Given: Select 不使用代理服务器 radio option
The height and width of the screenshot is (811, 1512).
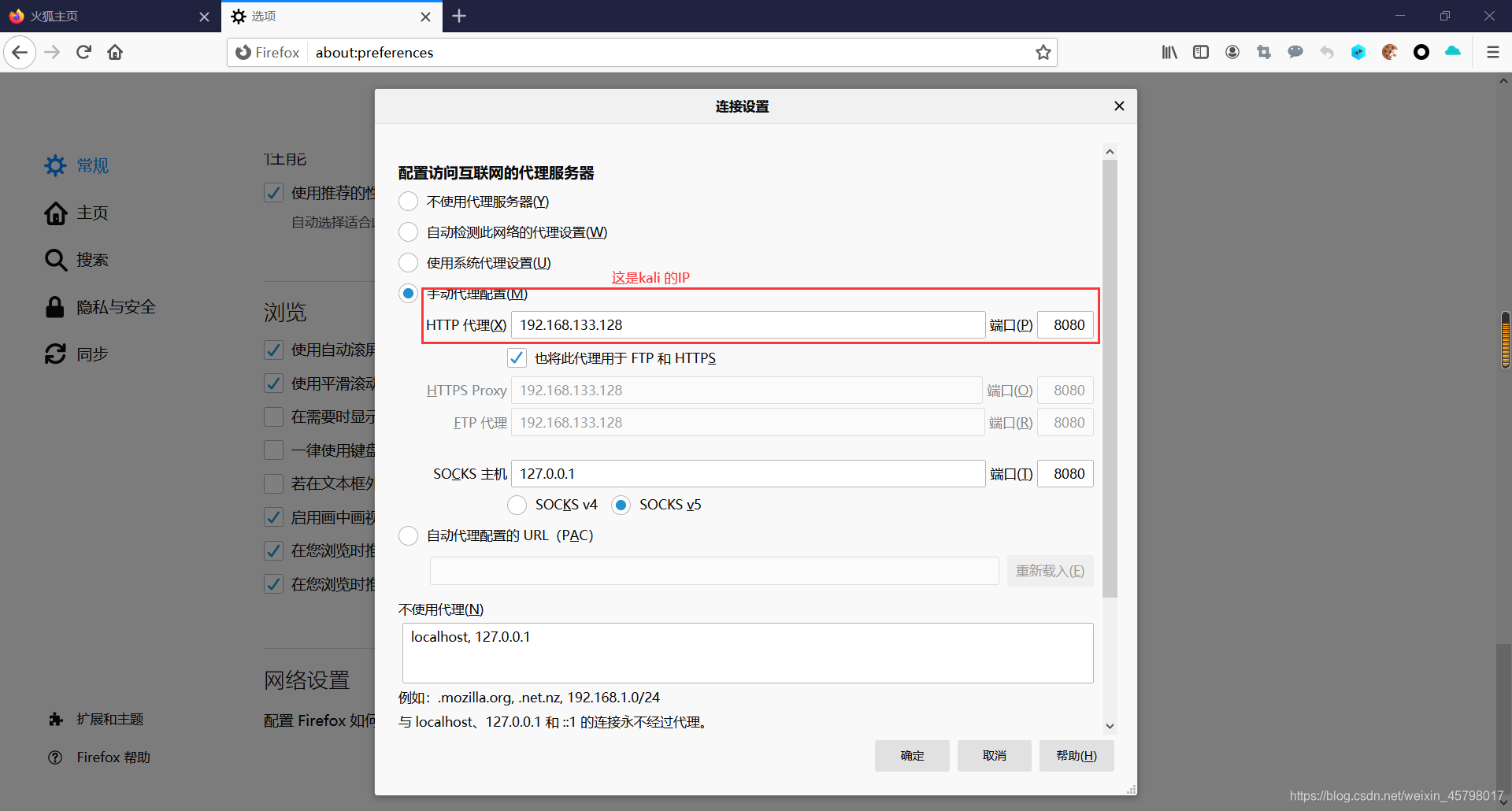Looking at the screenshot, I should click(x=408, y=202).
